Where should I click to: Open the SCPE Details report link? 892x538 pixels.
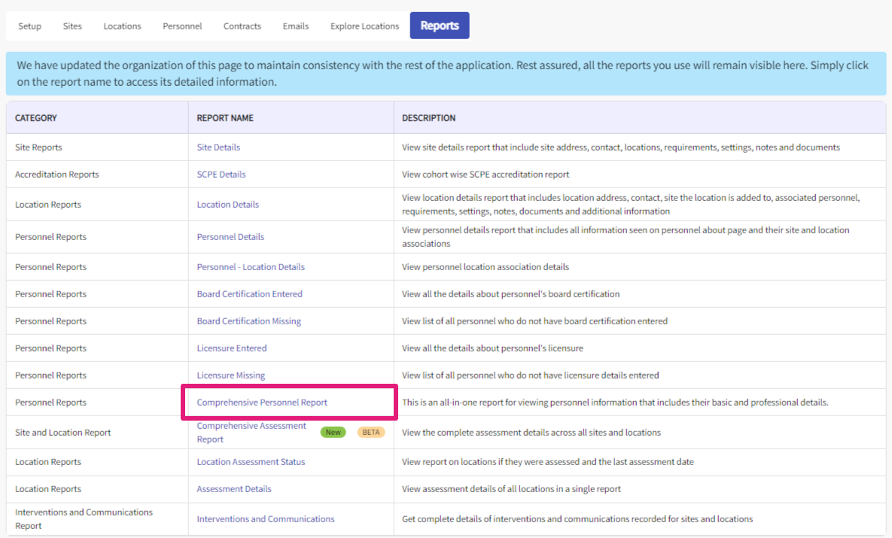[x=221, y=174]
